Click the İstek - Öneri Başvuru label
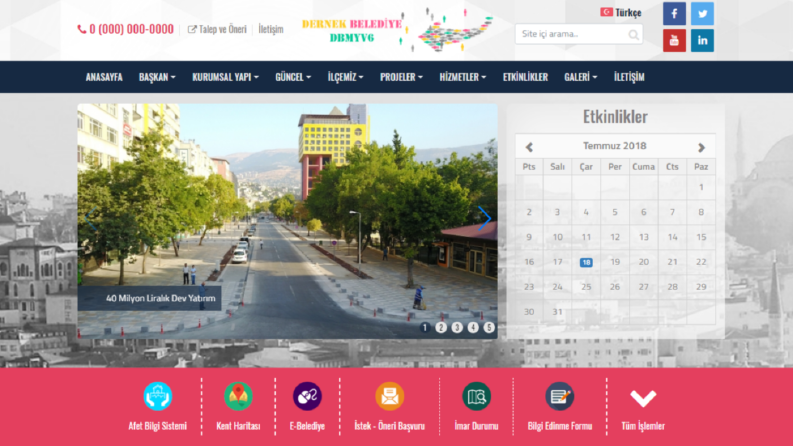Screen dimensions: 793x446 click(389, 426)
